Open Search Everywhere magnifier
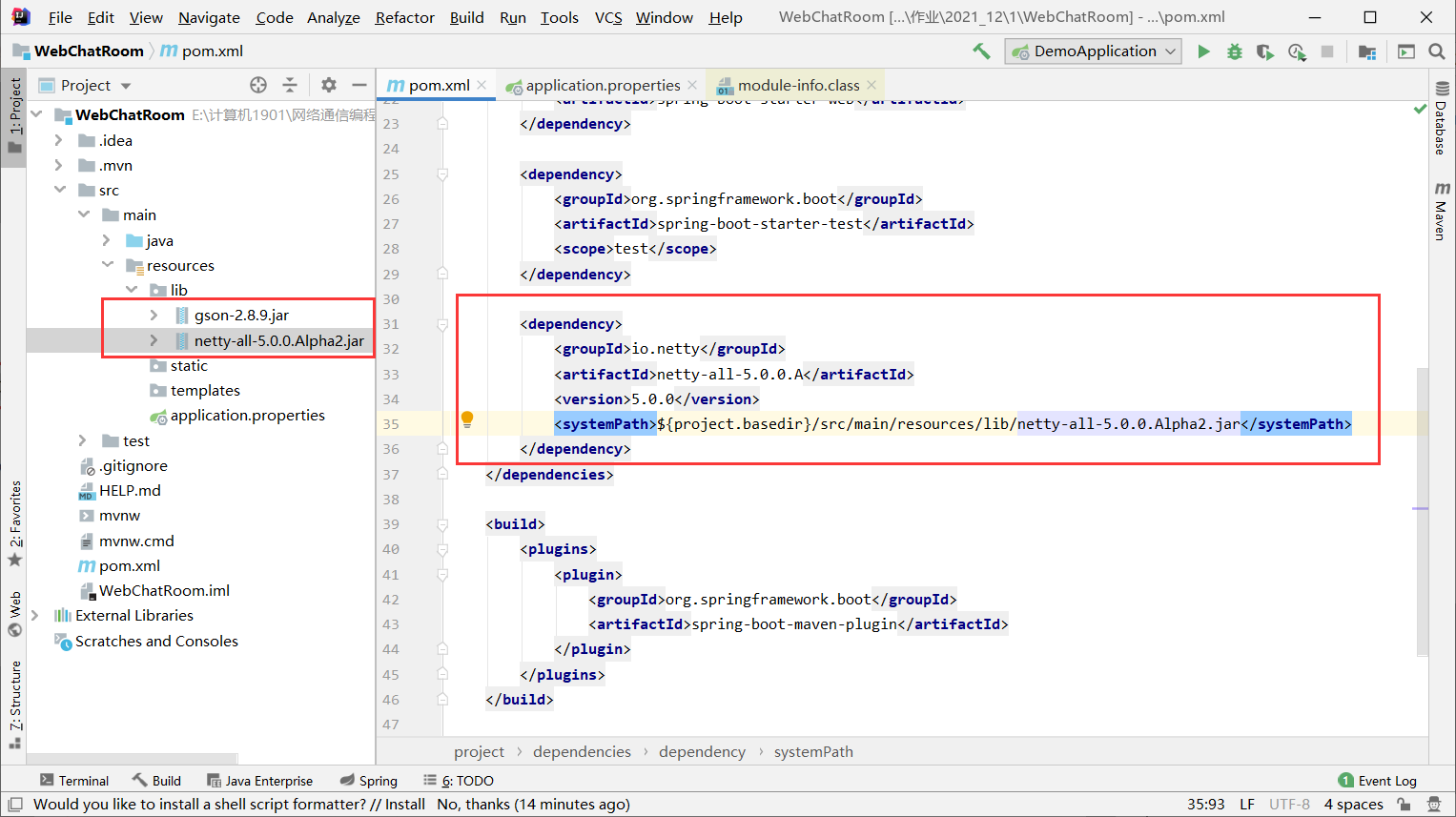Screen dimensions: 1456x817 click(x=1436, y=51)
